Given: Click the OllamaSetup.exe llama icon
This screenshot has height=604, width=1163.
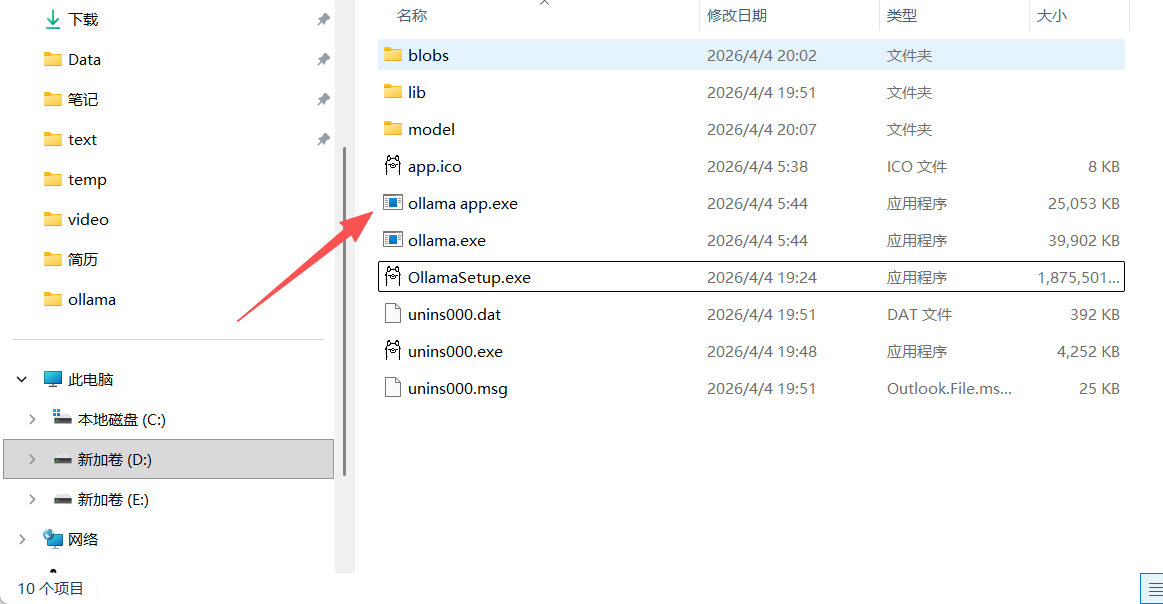Looking at the screenshot, I should click(392, 277).
